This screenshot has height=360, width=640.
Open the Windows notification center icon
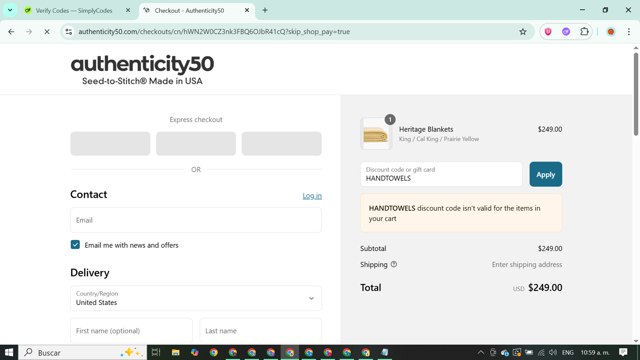click(623, 352)
